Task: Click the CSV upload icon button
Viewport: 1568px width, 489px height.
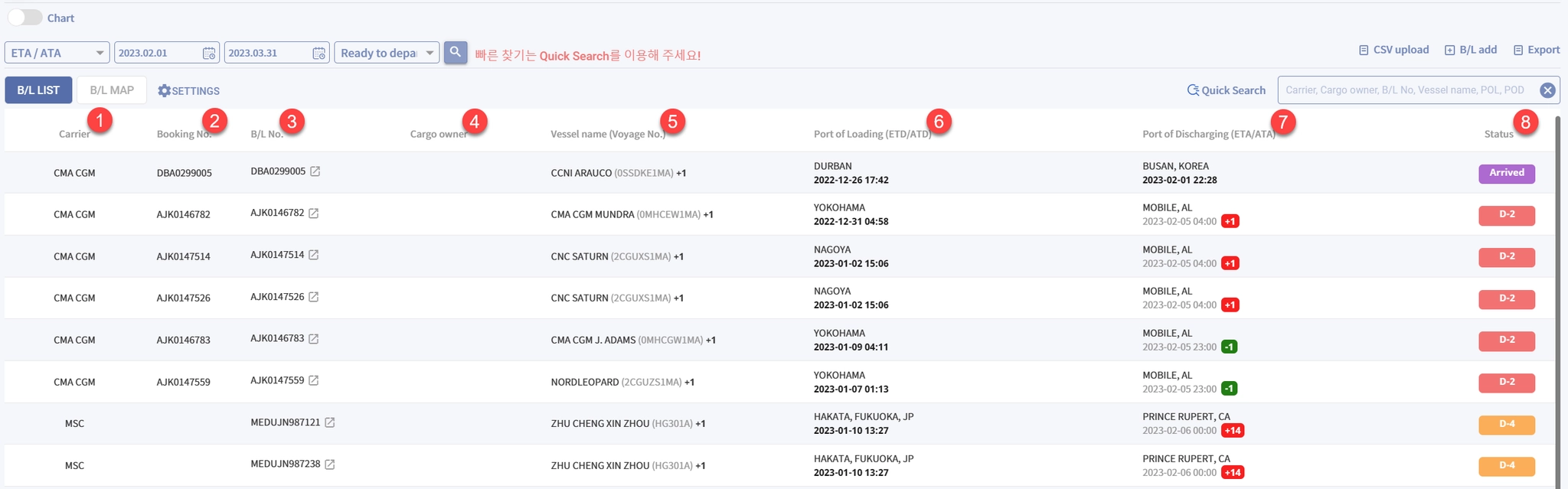Action: (1364, 50)
